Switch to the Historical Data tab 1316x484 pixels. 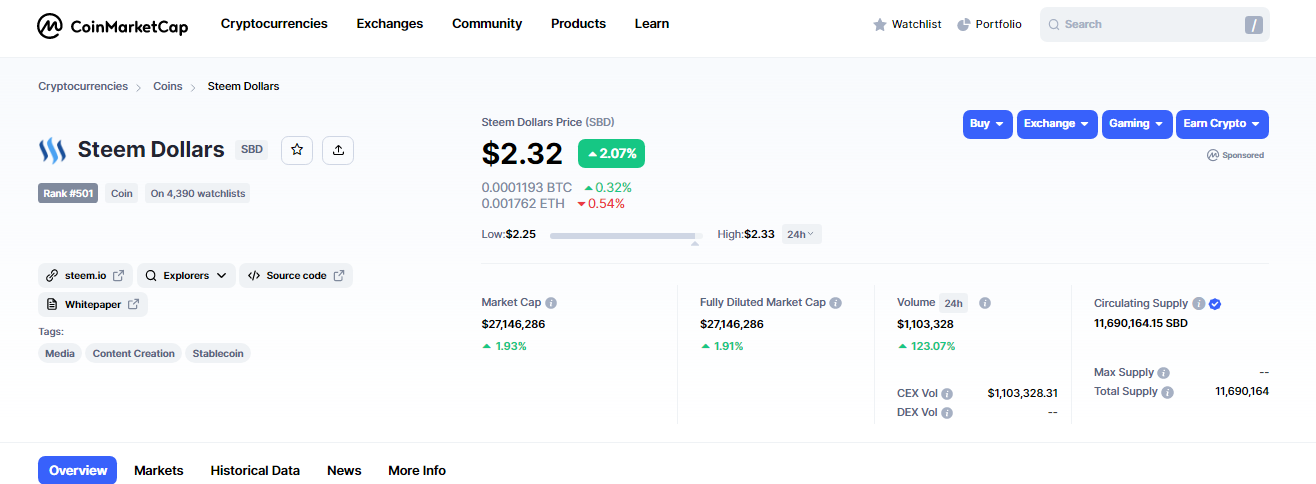255,470
